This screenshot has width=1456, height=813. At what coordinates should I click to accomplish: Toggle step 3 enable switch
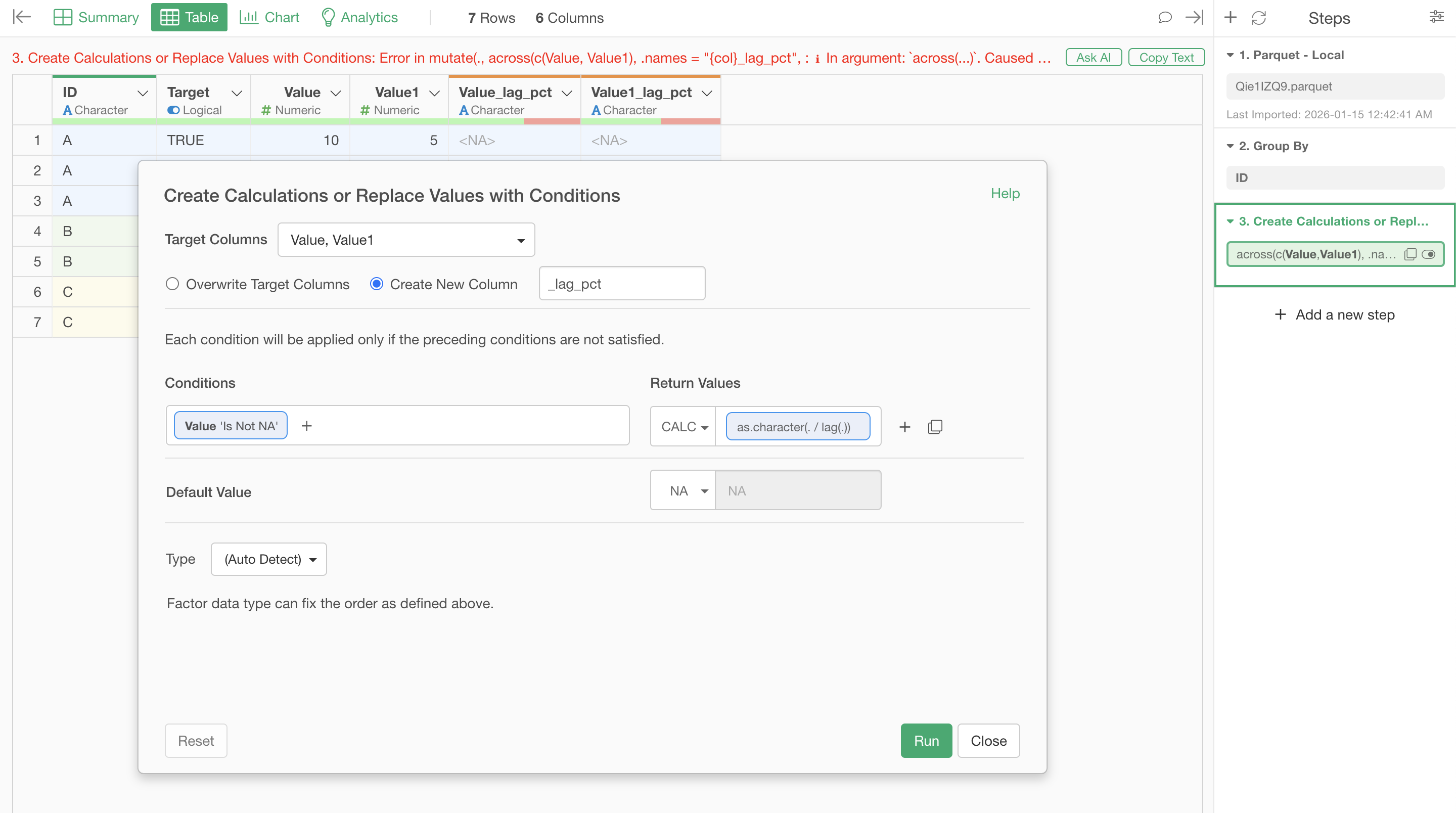click(x=1428, y=254)
